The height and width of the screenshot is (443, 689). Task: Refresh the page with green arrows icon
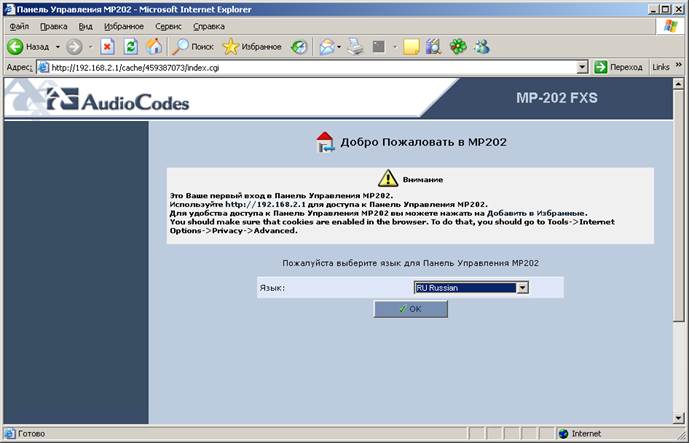click(131, 47)
